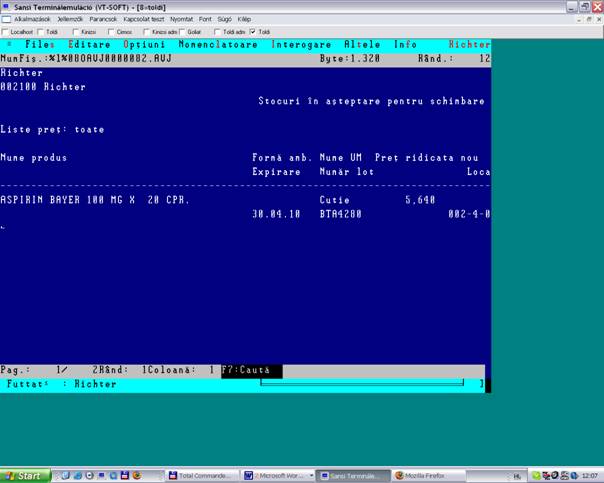This screenshot has width=604, height=483.
Task: Tick the Cimox checkbox
Action: tap(111, 32)
